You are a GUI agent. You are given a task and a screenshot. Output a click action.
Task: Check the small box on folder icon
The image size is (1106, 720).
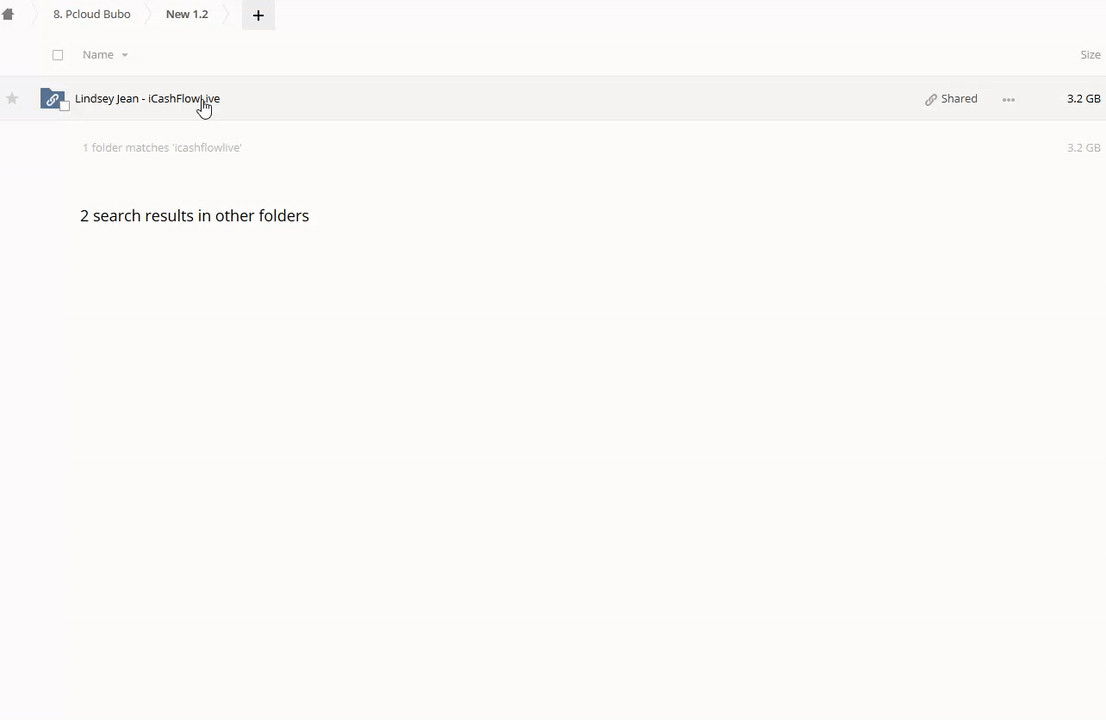65,106
